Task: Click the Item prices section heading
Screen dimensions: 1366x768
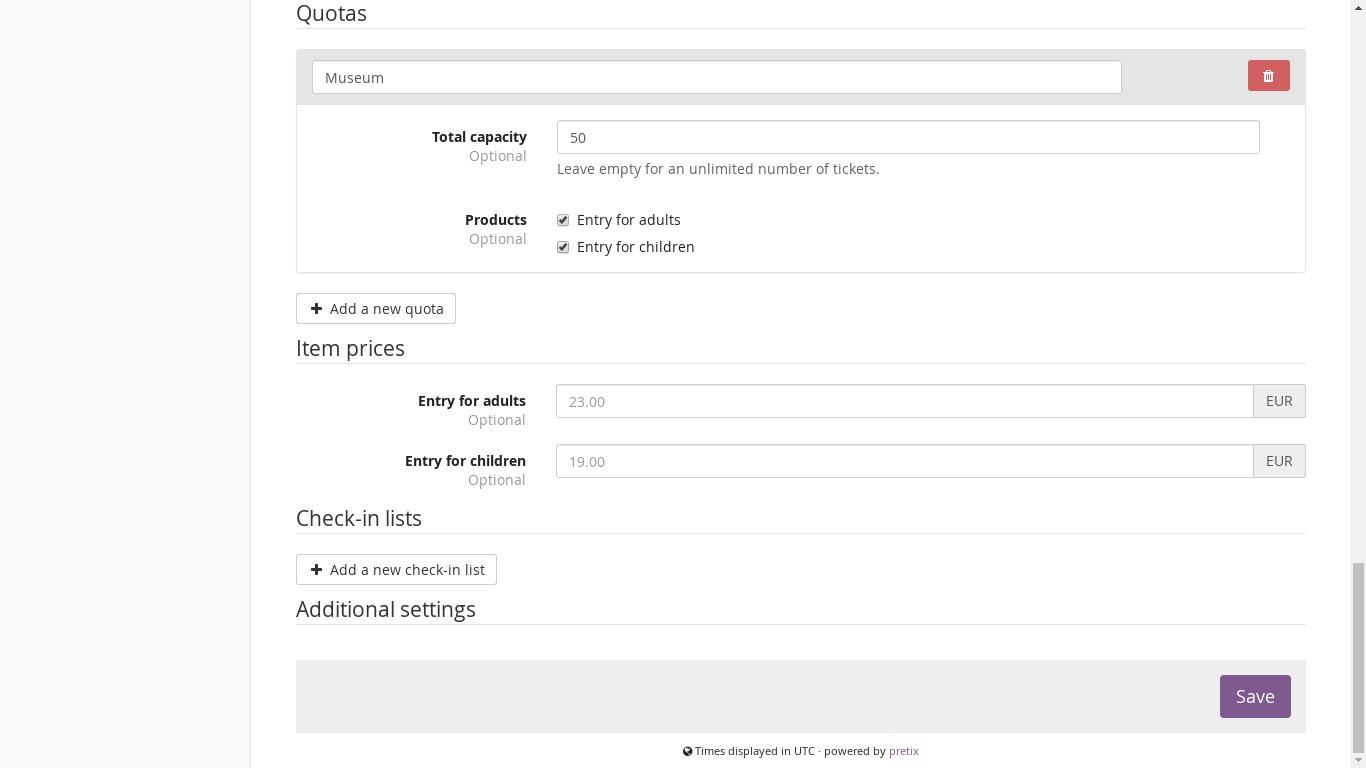Action: pos(350,349)
